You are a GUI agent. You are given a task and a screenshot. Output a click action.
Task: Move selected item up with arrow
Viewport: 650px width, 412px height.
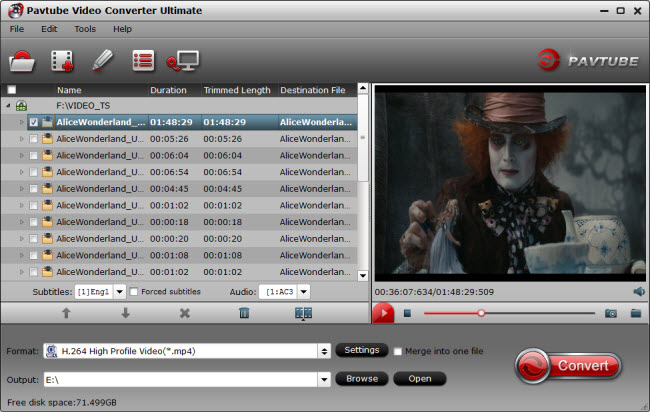(x=66, y=313)
